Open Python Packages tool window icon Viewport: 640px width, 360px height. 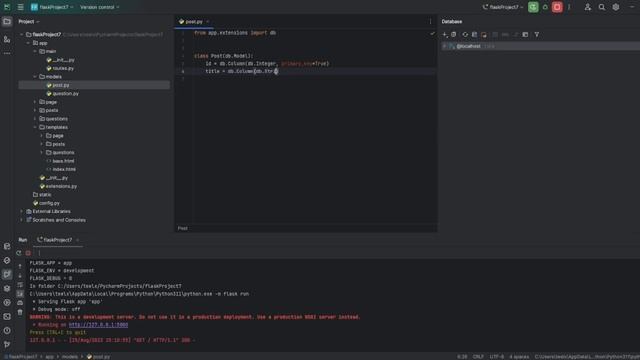point(7,289)
